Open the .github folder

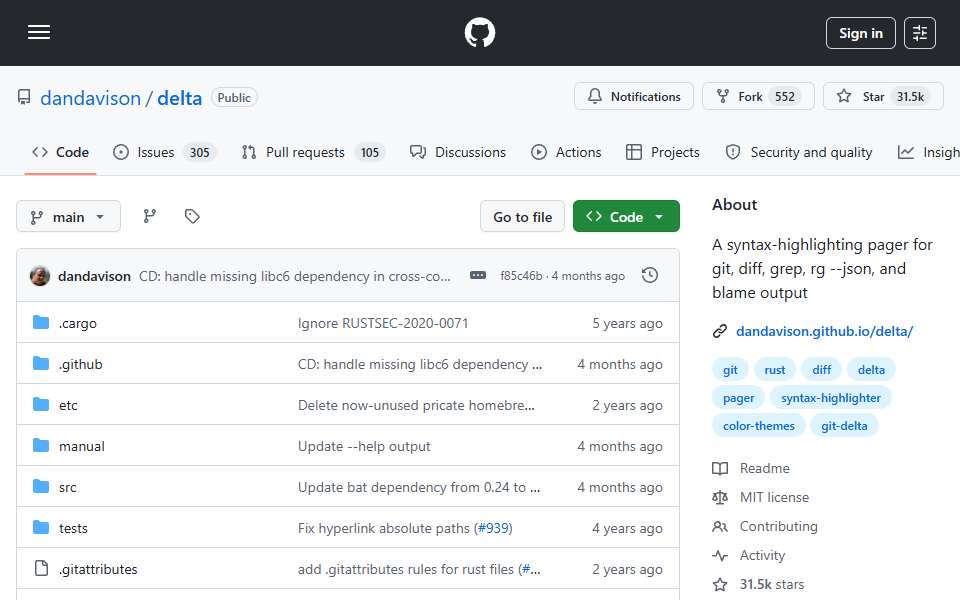pyautogui.click(x=81, y=364)
